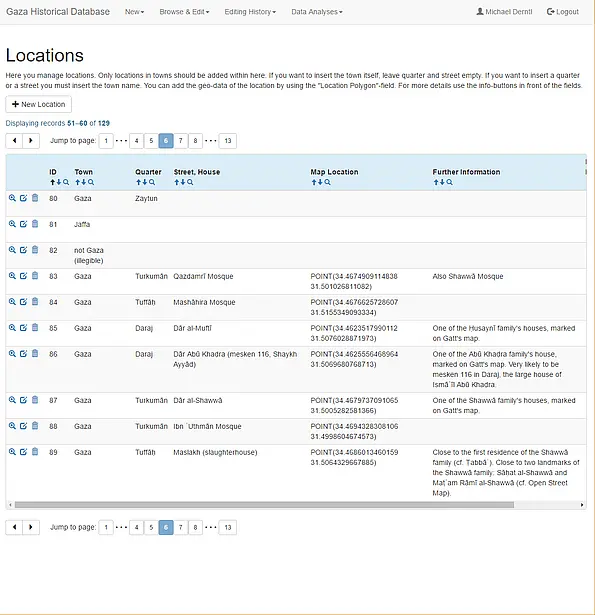Viewport: 595px width, 615px height.
Task: Delete location record 83 Qazdamri Mosque
Action: pos(35,276)
